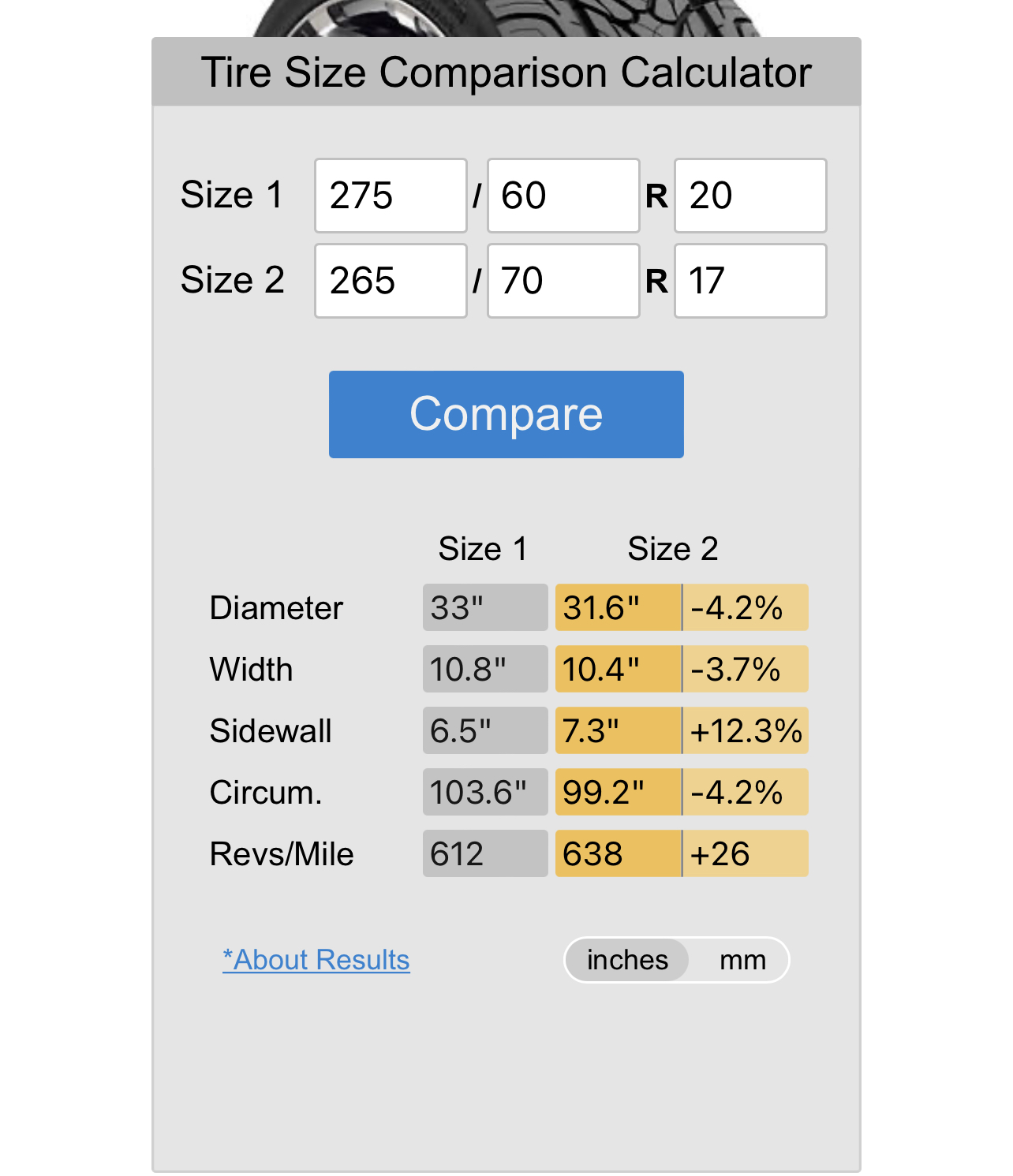Click the Size 1 Revs/Mile value 612
Screen dimensions: 1013x1176
click(x=485, y=853)
